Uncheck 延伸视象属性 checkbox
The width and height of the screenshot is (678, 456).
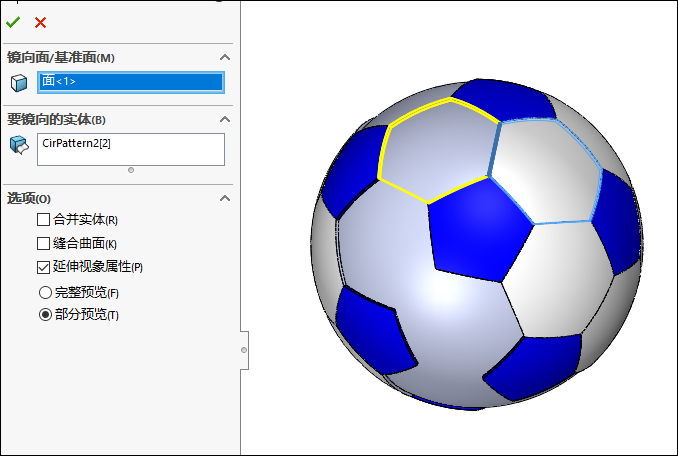tap(43, 267)
